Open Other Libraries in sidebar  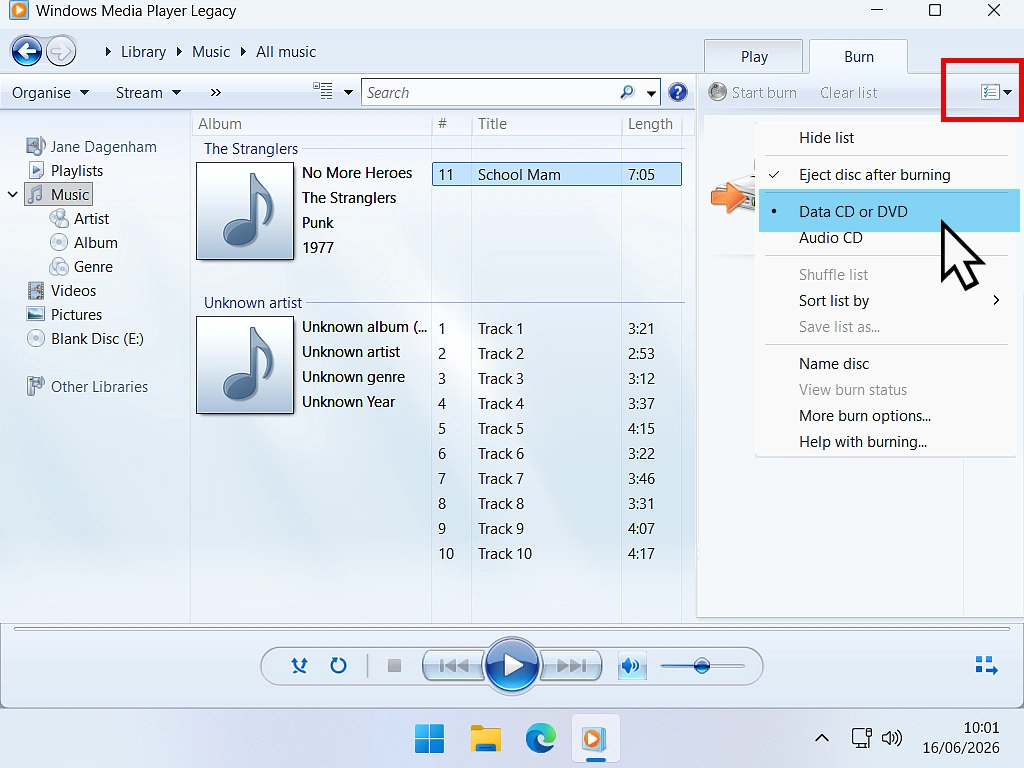[x=88, y=387]
